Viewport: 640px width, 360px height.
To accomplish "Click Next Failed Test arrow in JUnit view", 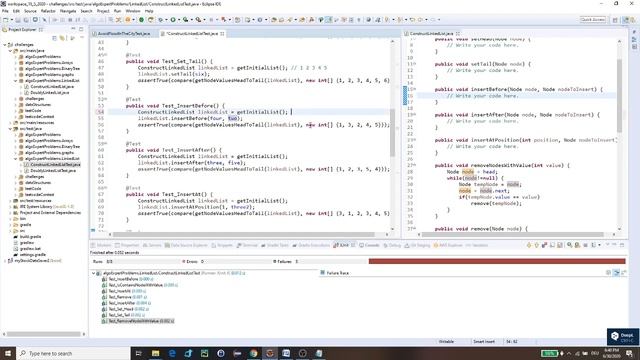I will (529, 245).
